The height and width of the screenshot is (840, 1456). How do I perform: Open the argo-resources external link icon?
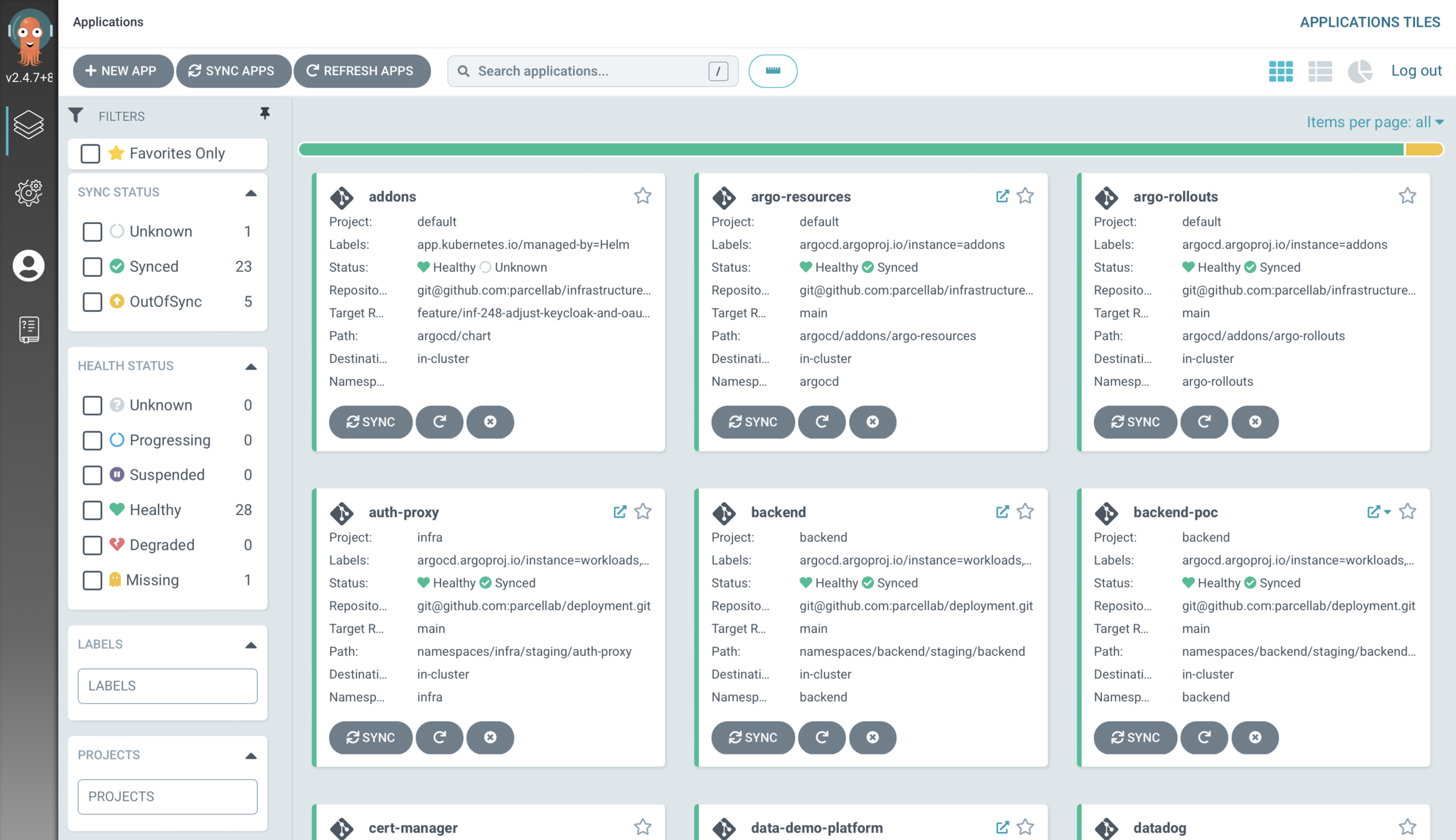click(x=1002, y=196)
